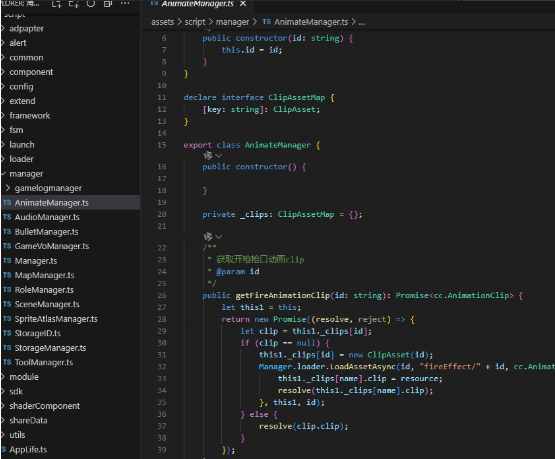This screenshot has width=555, height=459.
Task: Collapse all folders in Explorer
Action: (108, 4)
